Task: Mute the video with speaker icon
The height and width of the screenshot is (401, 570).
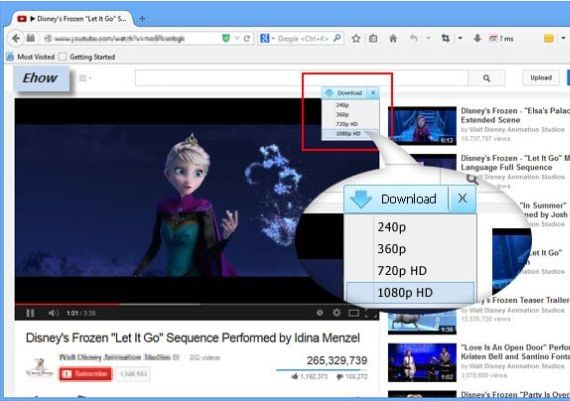Action: [x=53, y=313]
